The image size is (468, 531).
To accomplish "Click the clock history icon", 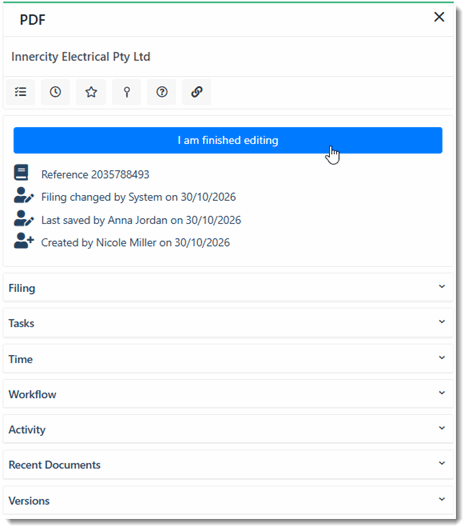I will pyautogui.click(x=56, y=92).
